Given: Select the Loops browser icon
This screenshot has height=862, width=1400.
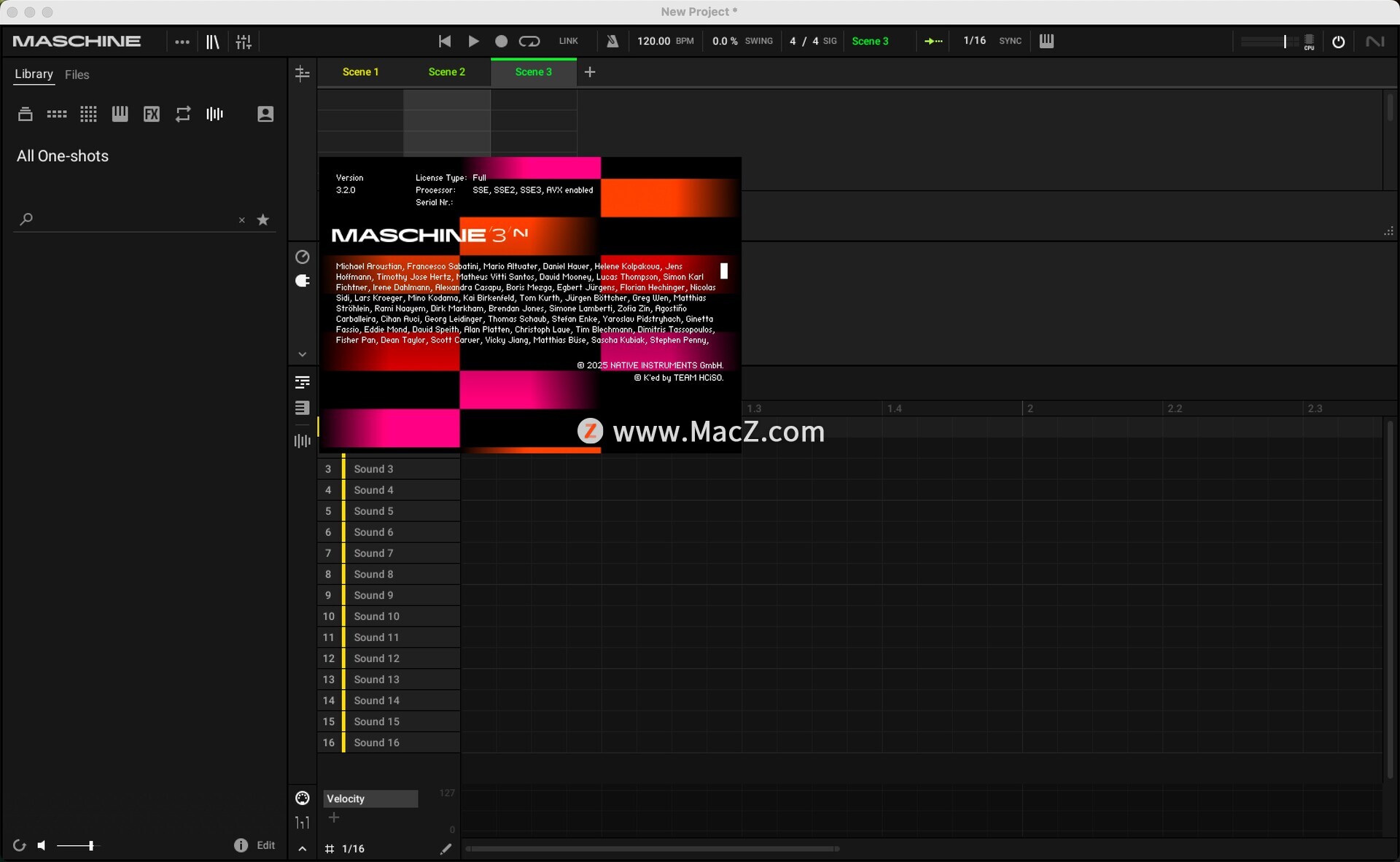Looking at the screenshot, I should tap(183, 114).
